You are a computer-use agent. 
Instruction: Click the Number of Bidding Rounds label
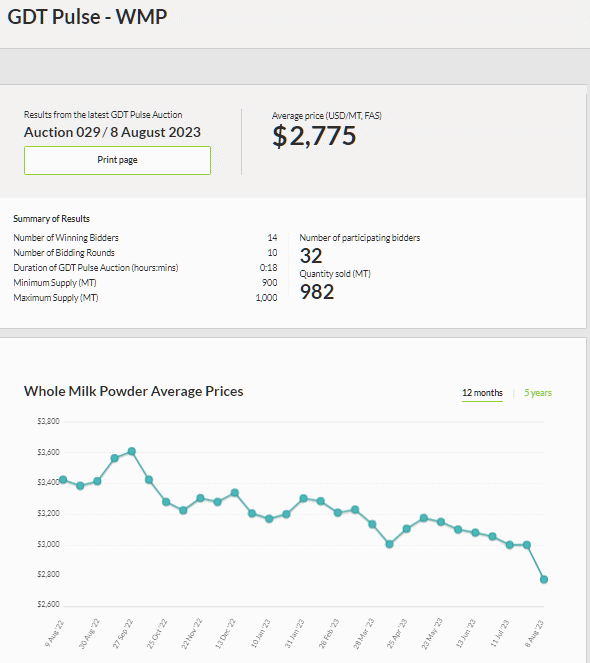click(x=64, y=253)
